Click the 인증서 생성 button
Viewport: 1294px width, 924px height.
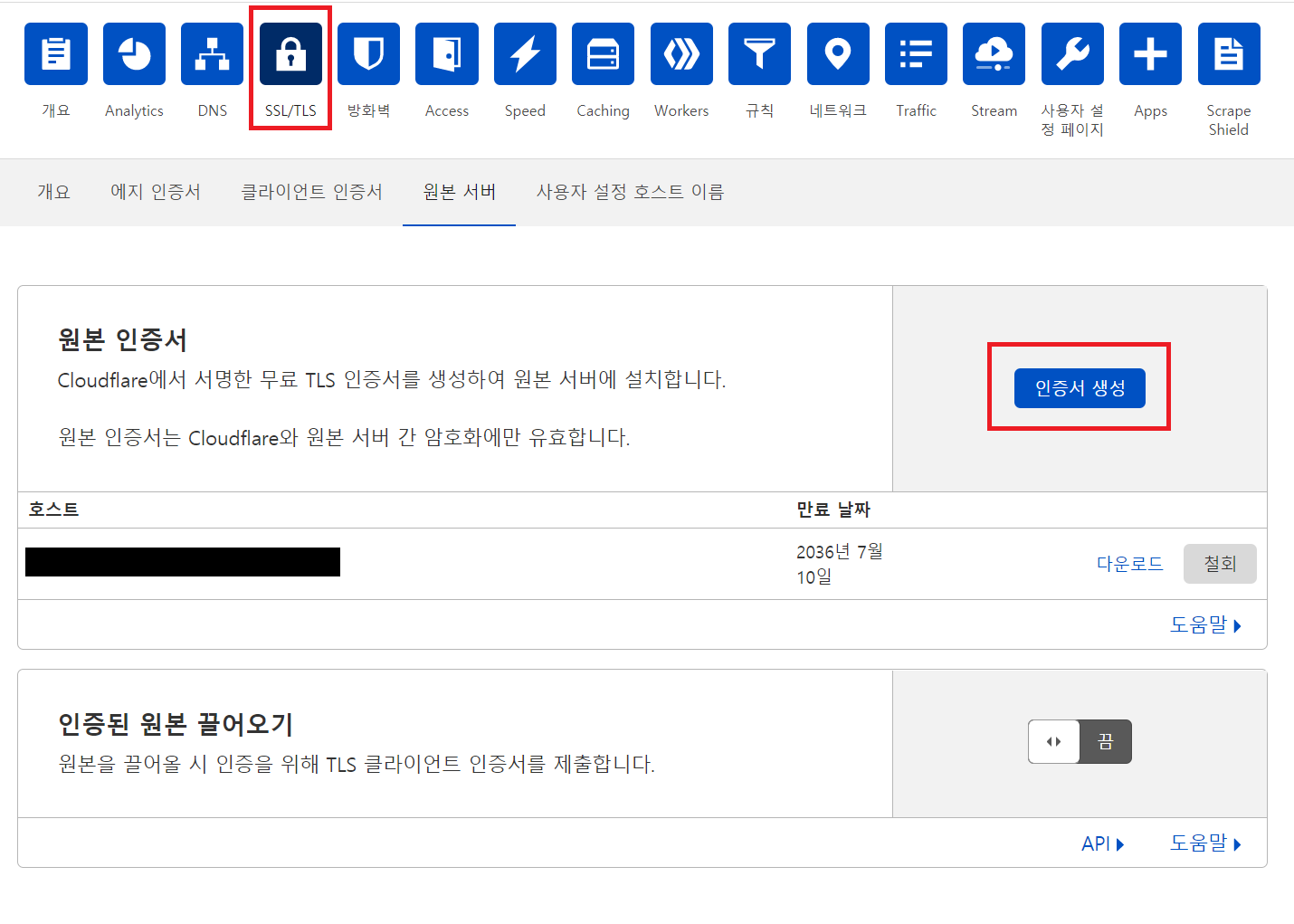(x=1080, y=388)
